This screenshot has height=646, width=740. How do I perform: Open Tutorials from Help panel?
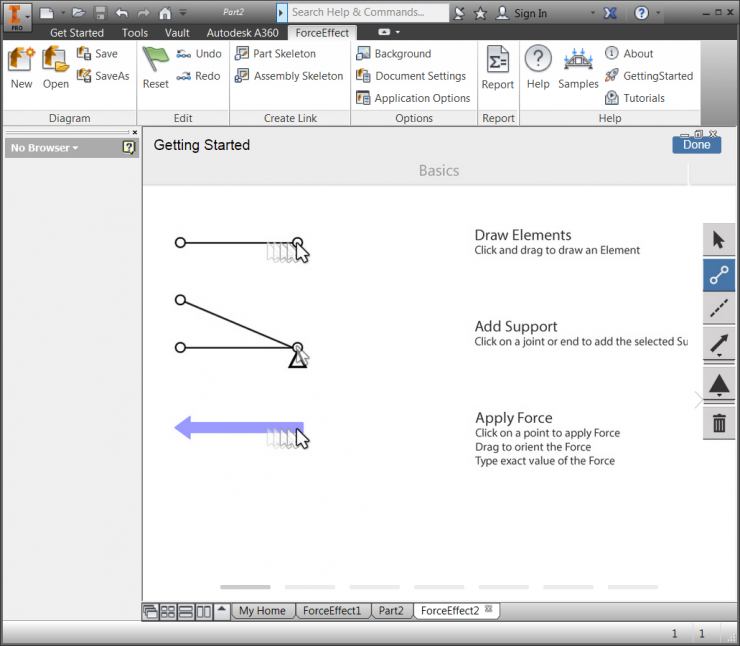635,98
